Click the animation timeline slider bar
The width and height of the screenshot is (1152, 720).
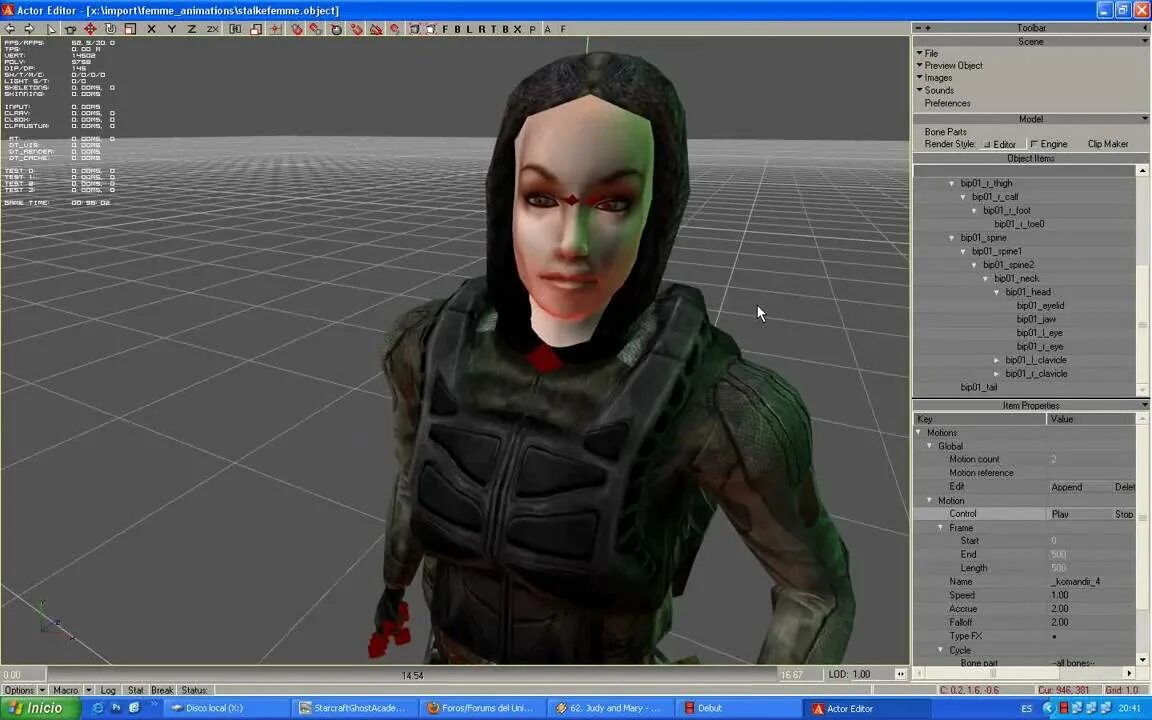(411, 674)
